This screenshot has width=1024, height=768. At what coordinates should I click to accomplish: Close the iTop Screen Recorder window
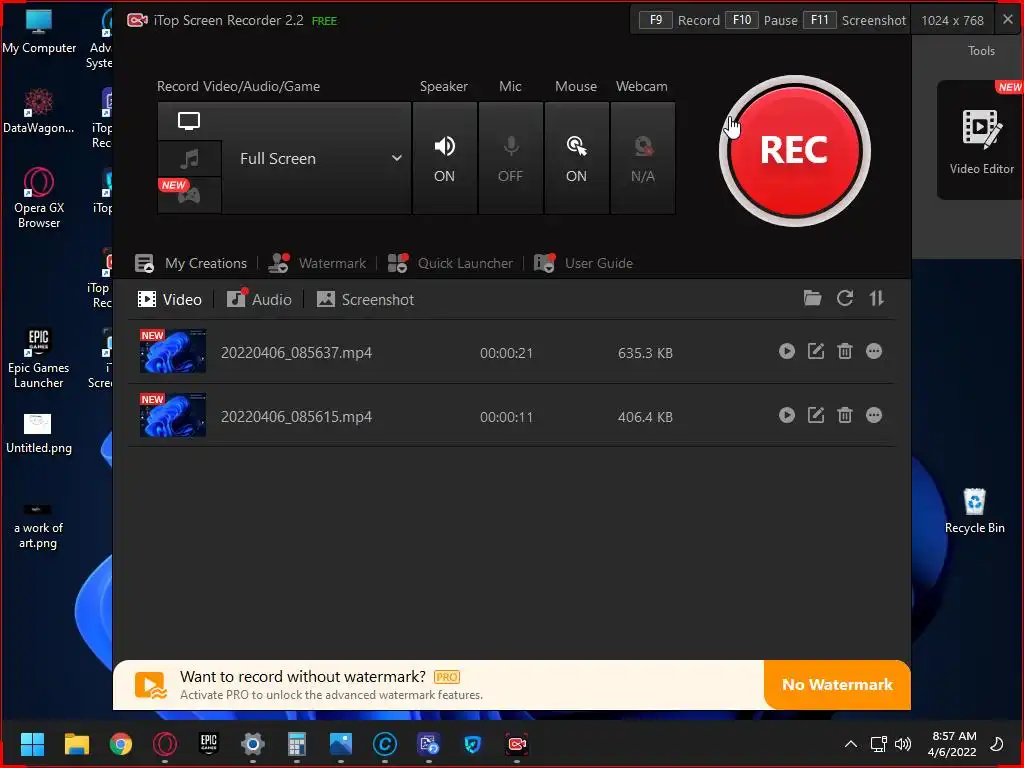tap(1008, 20)
